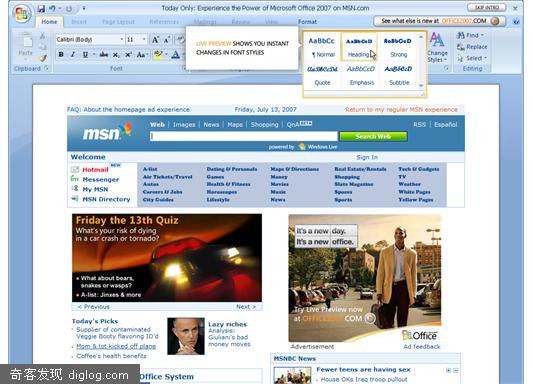Expand the Clipboard dialog launcher
The width and height of the screenshot is (533, 384).
(47, 68)
